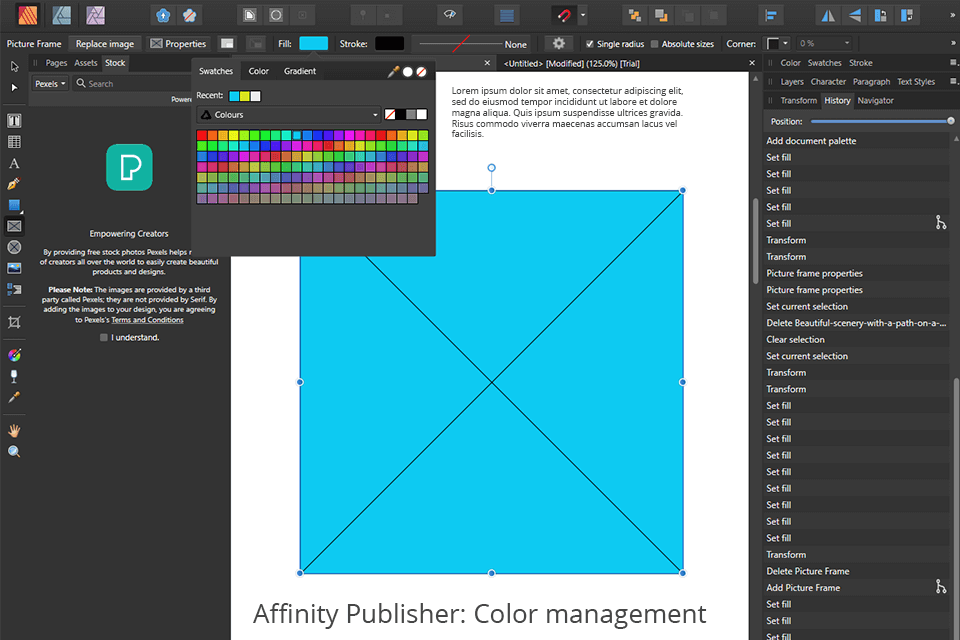Select the Place Image tool
The width and height of the screenshot is (960, 640).
point(14,268)
